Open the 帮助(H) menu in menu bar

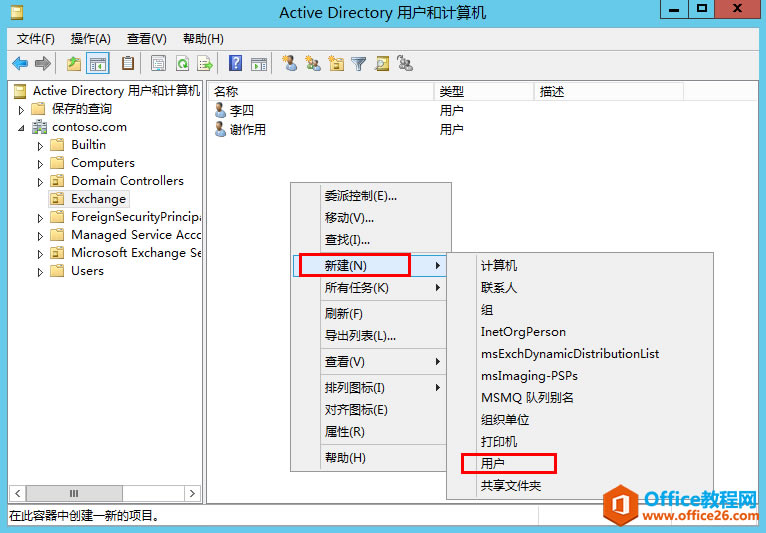pyautogui.click(x=203, y=39)
